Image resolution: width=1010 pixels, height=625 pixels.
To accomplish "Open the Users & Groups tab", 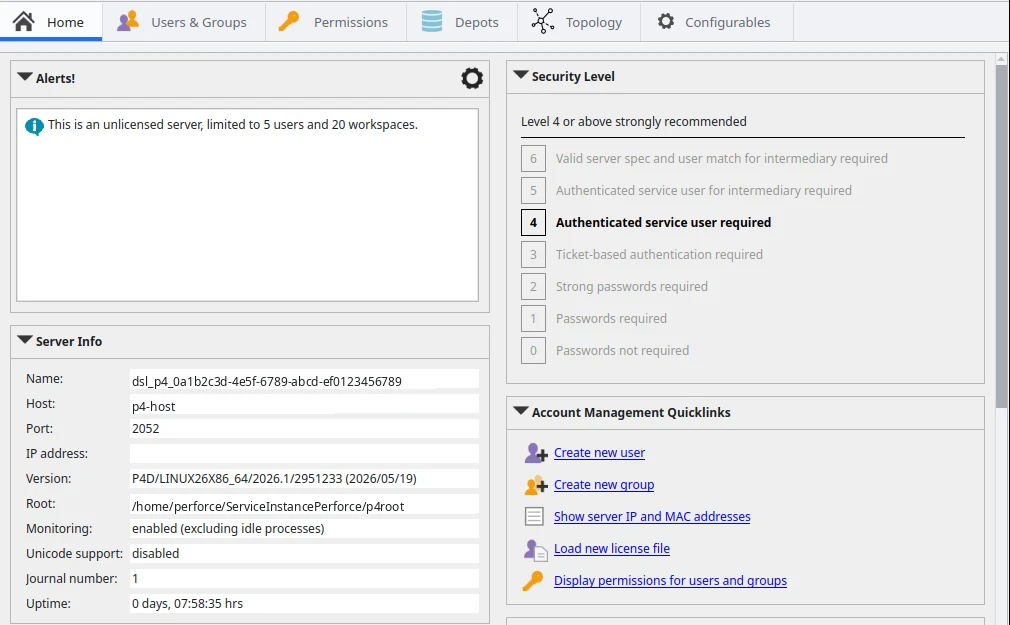I will pyautogui.click(x=184, y=21).
